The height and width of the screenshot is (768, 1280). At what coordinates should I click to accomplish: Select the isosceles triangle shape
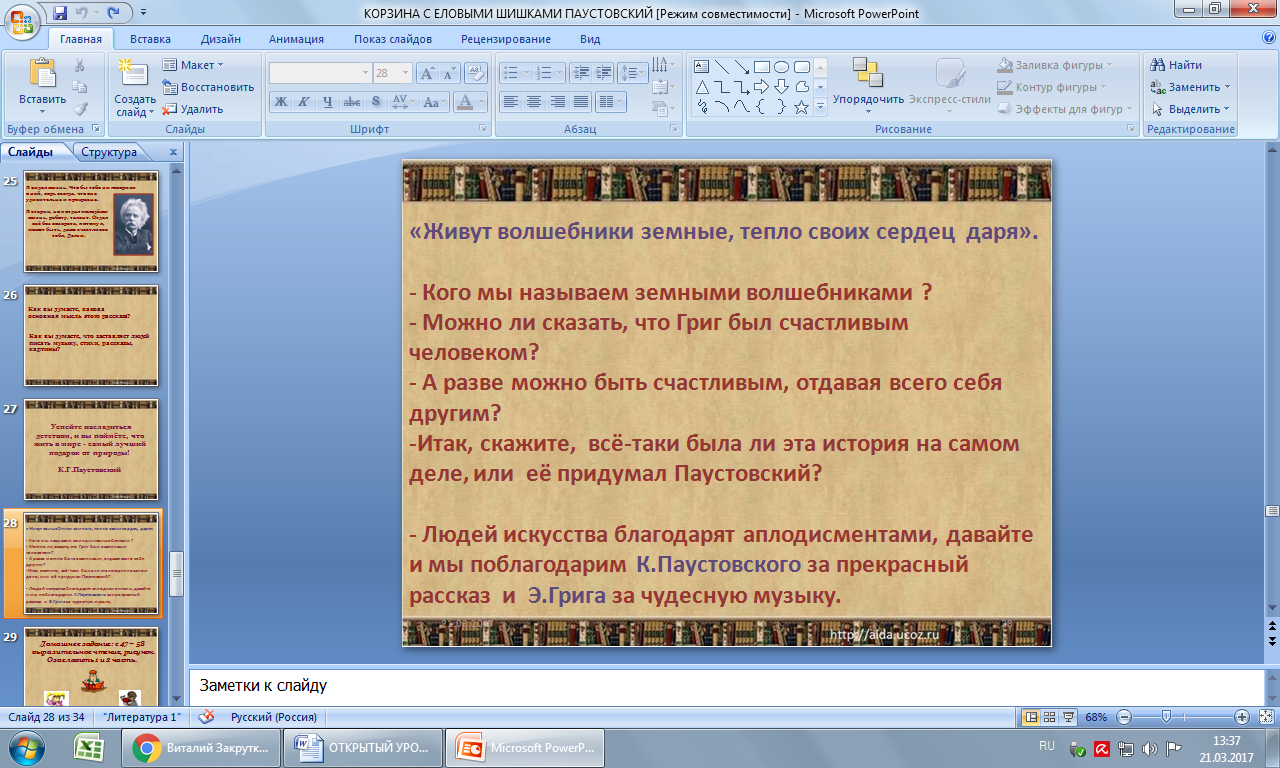(701, 87)
